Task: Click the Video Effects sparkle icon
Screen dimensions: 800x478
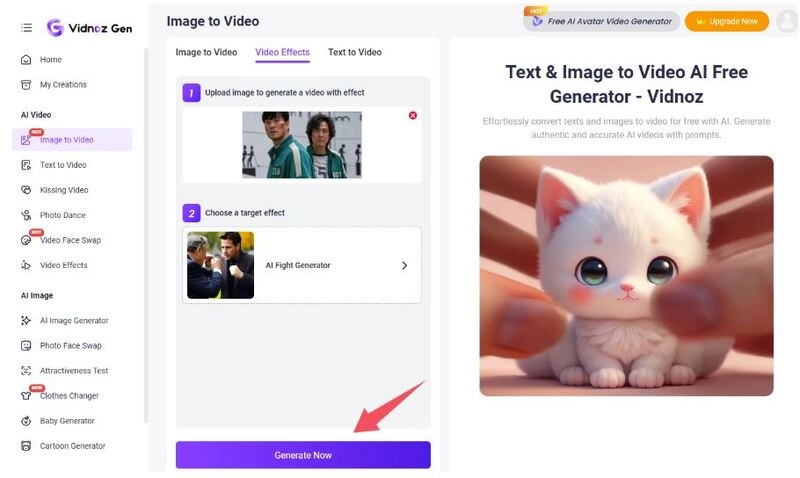Action: point(26,265)
